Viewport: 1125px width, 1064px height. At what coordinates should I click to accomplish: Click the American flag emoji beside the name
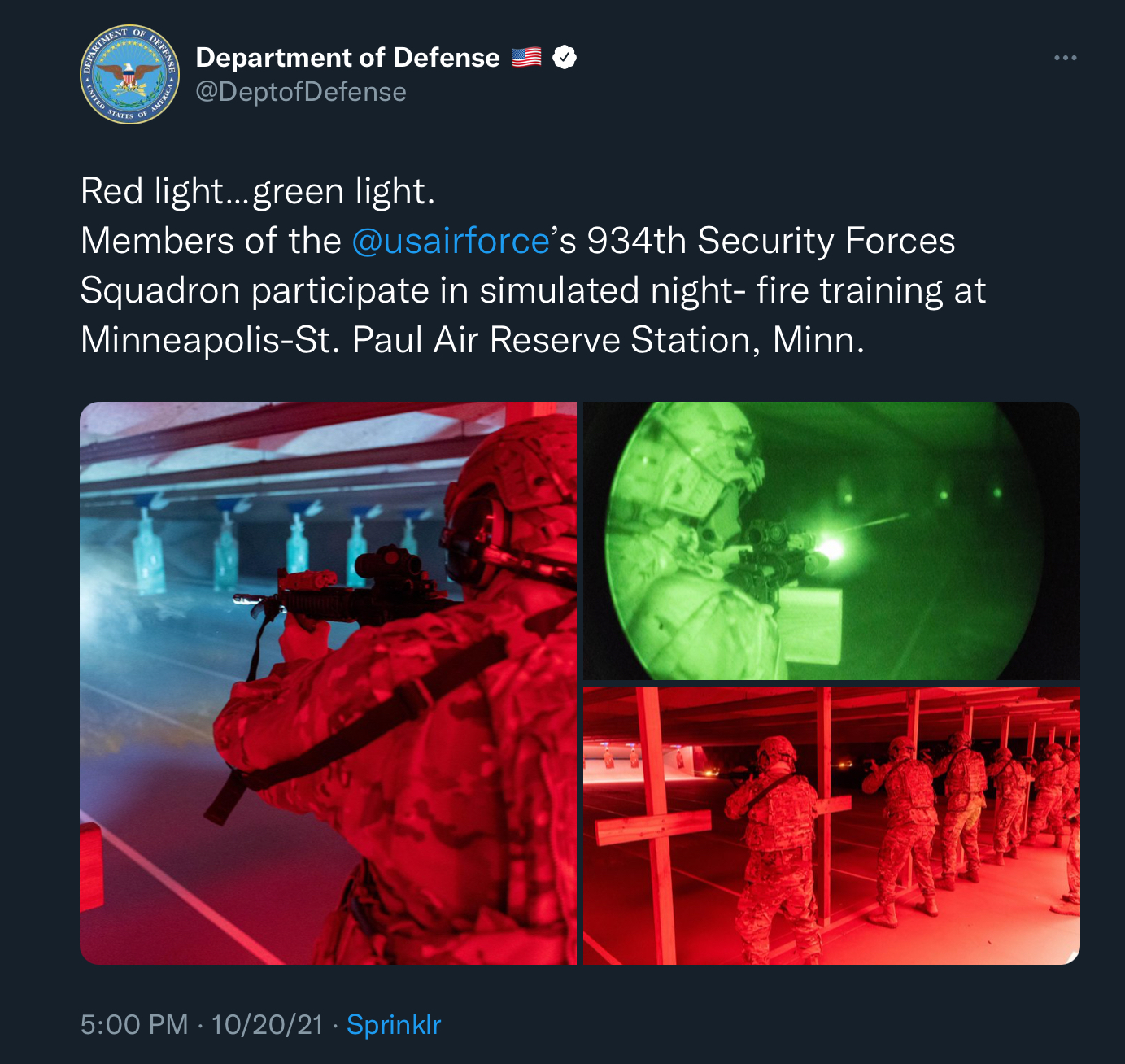click(527, 58)
